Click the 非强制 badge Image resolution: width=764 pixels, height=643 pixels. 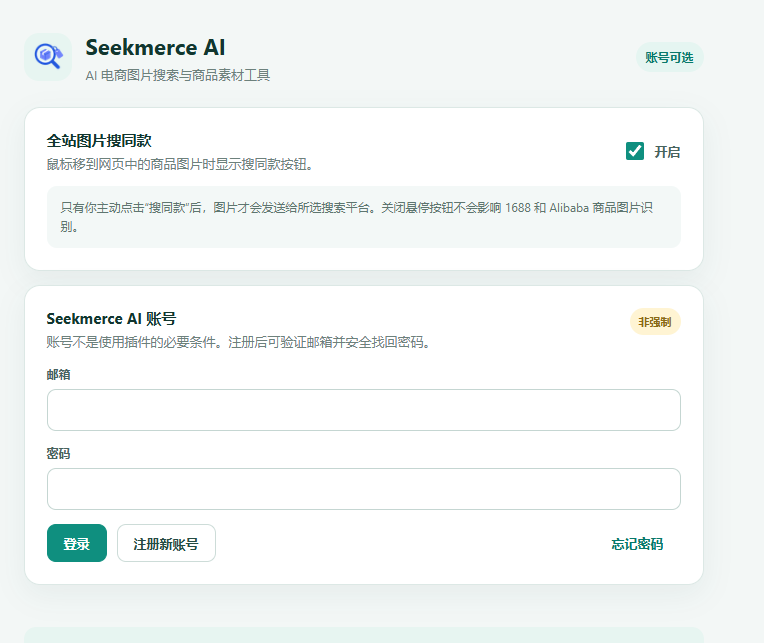655,322
